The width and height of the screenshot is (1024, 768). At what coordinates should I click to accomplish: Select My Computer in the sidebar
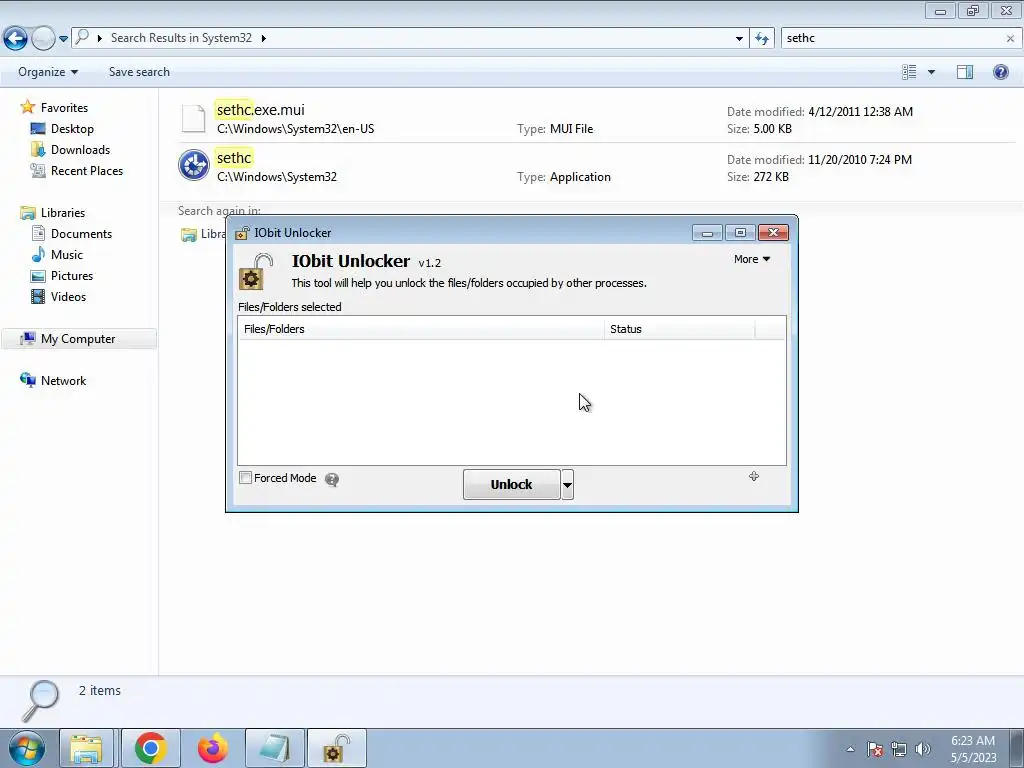coord(78,339)
